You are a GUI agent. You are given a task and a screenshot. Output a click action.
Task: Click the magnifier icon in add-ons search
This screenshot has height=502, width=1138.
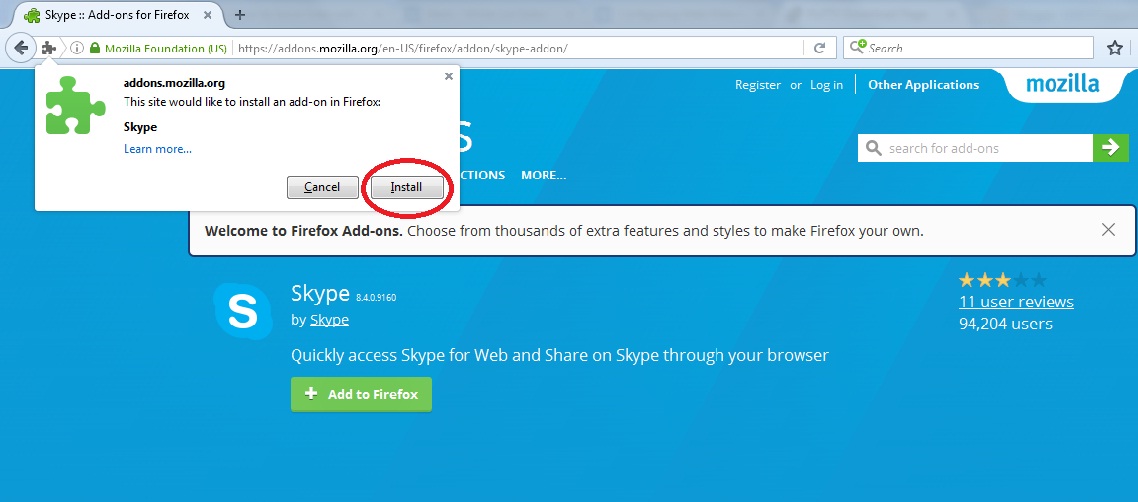[874, 148]
